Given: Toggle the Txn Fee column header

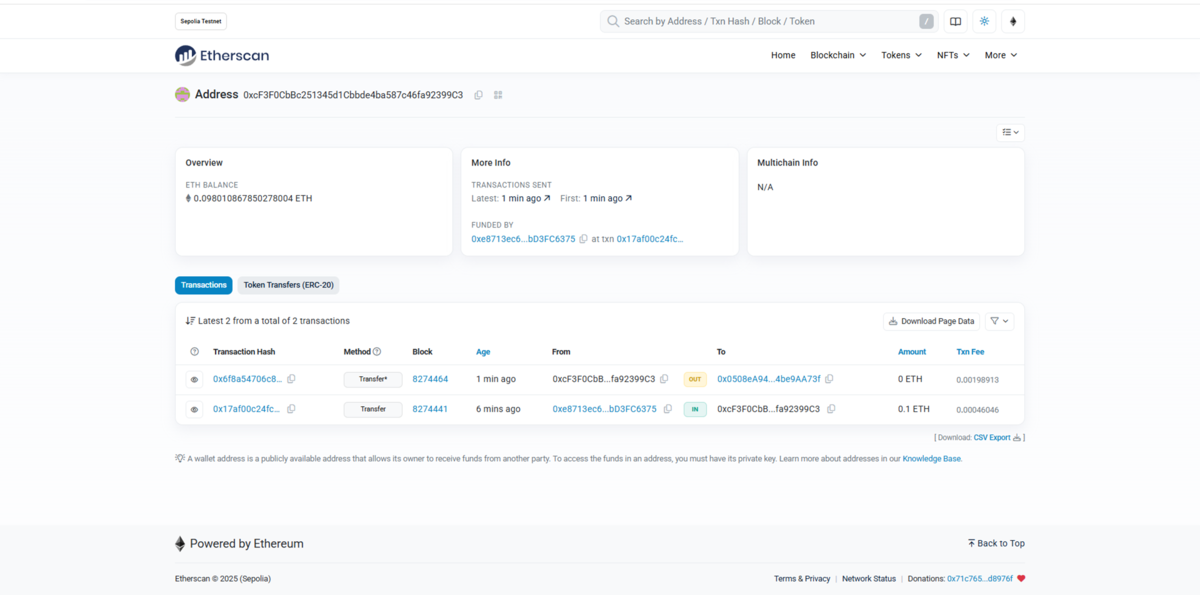Looking at the screenshot, I should tap(970, 352).
